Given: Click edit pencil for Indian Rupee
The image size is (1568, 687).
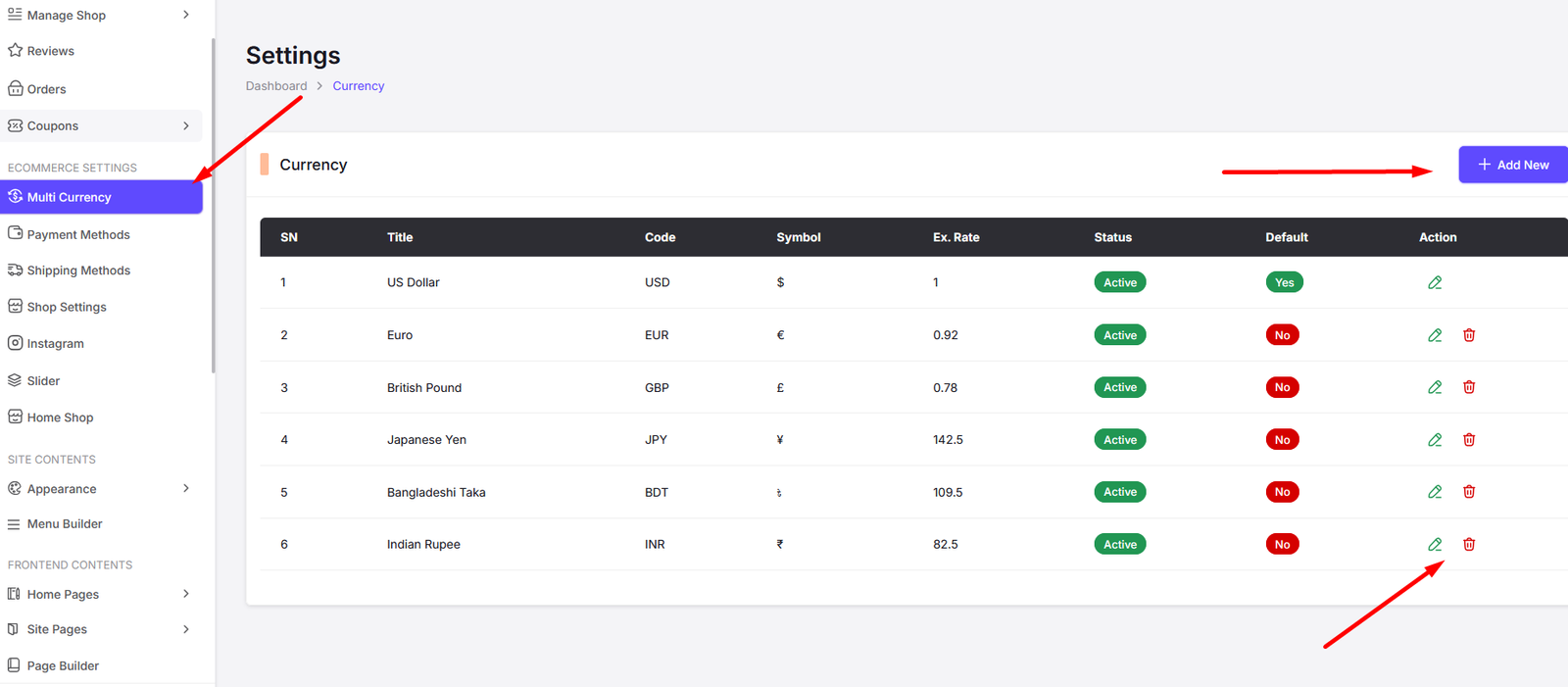Looking at the screenshot, I should pos(1435,544).
